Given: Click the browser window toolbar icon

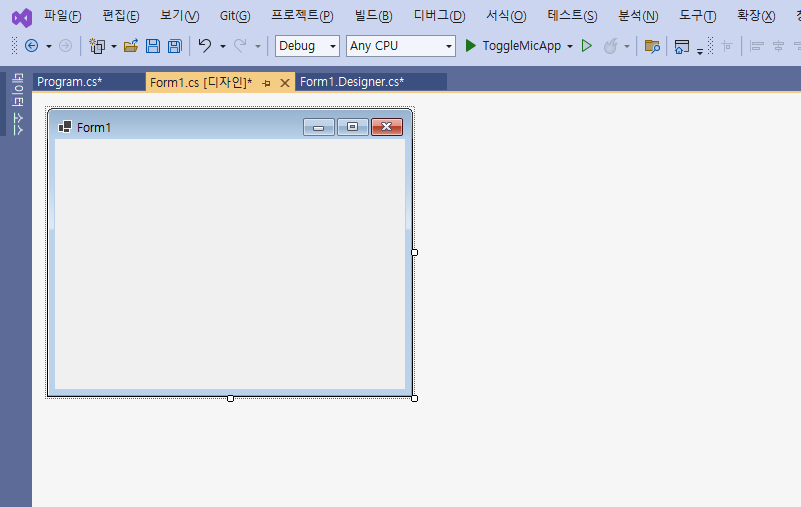Looking at the screenshot, I should pyautogui.click(x=681, y=47).
